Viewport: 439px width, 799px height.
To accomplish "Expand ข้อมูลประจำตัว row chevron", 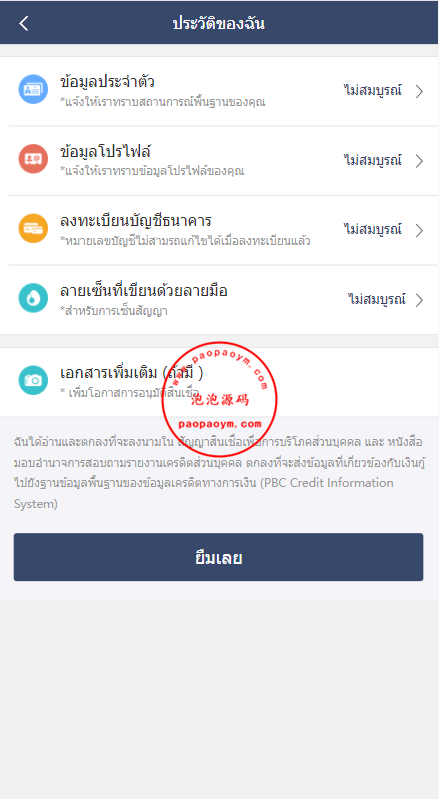I will point(419,92).
